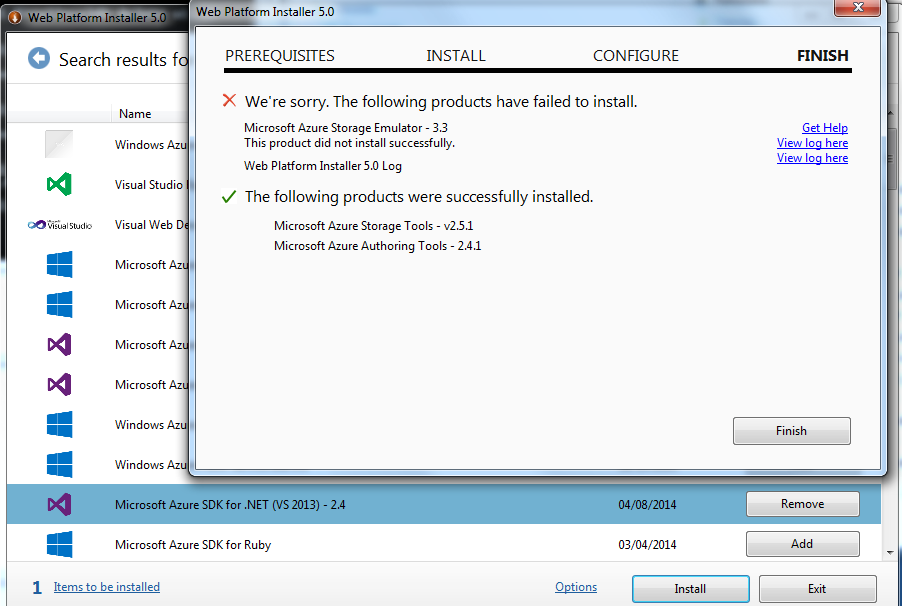This screenshot has width=902, height=606.
Task: View the Storage Emulator install log
Action: pyautogui.click(x=812, y=142)
